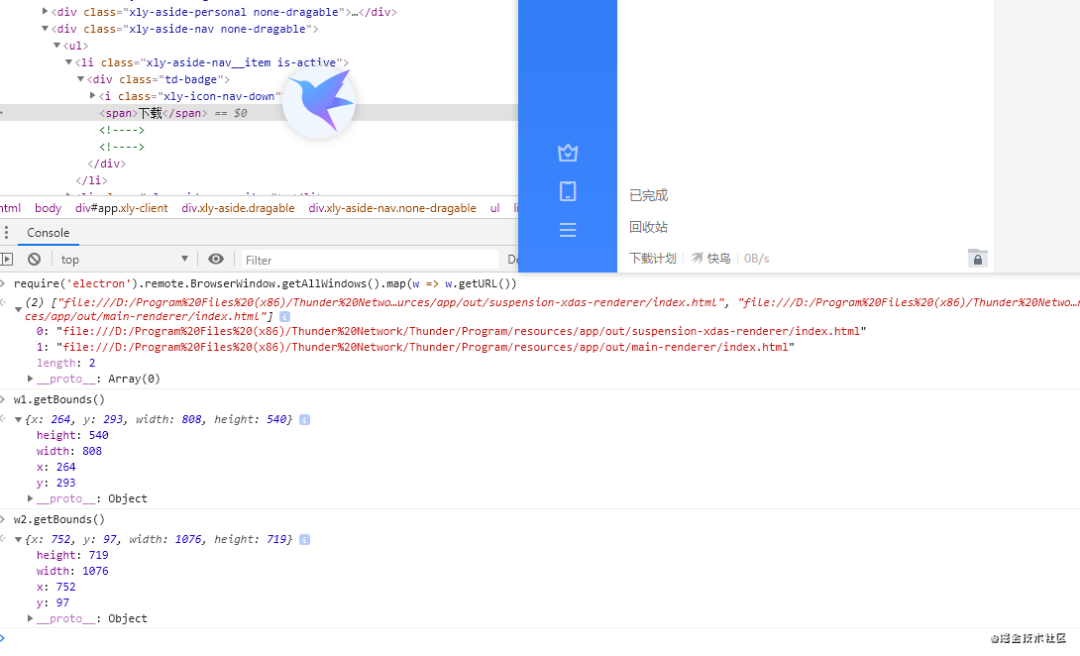The width and height of the screenshot is (1080, 656).
Task: Click the Thunder hummingbird floating icon
Action: (x=319, y=101)
